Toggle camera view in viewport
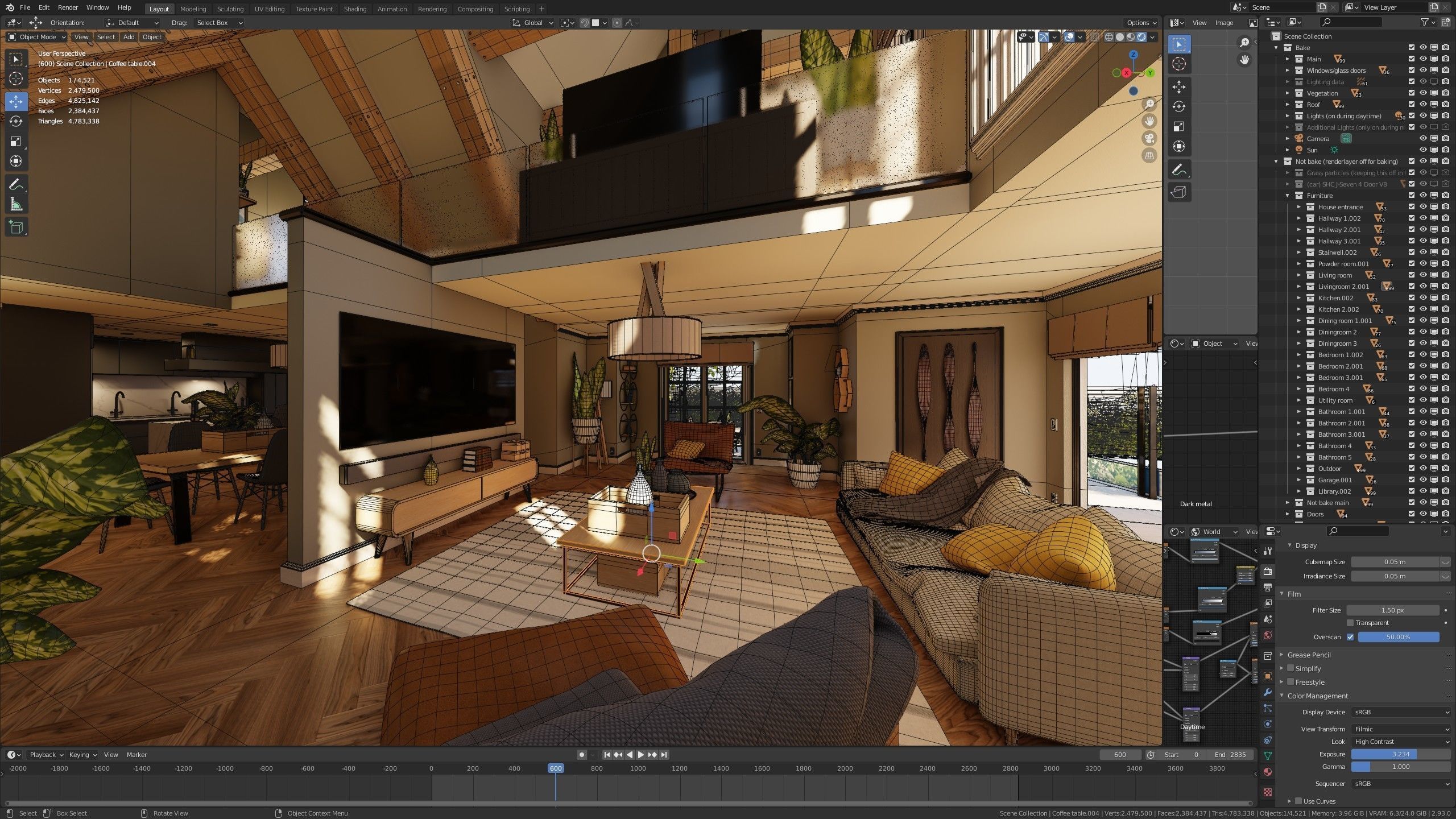The width and height of the screenshot is (1456, 819). 1149,139
